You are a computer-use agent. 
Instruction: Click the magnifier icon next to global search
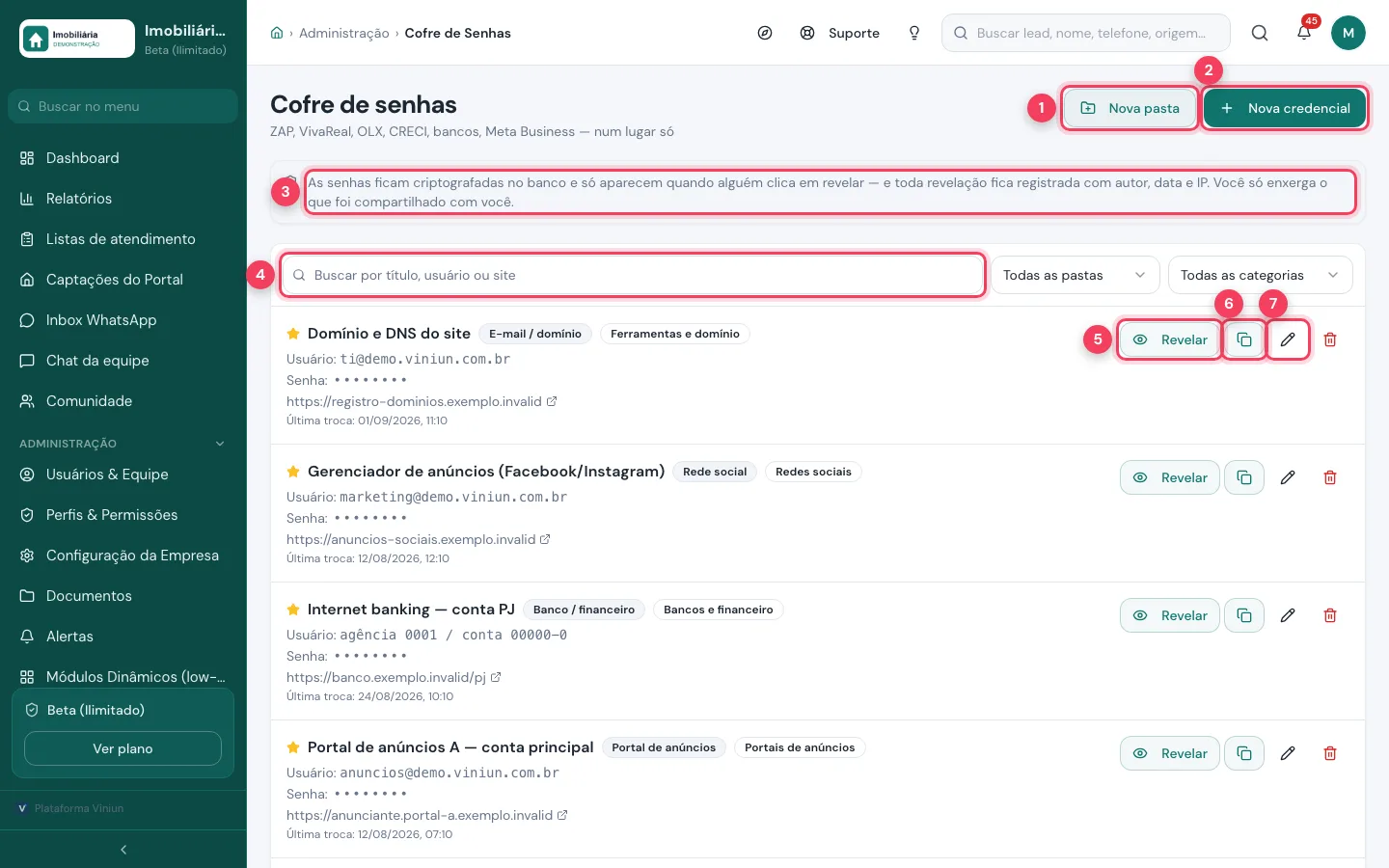(1260, 33)
